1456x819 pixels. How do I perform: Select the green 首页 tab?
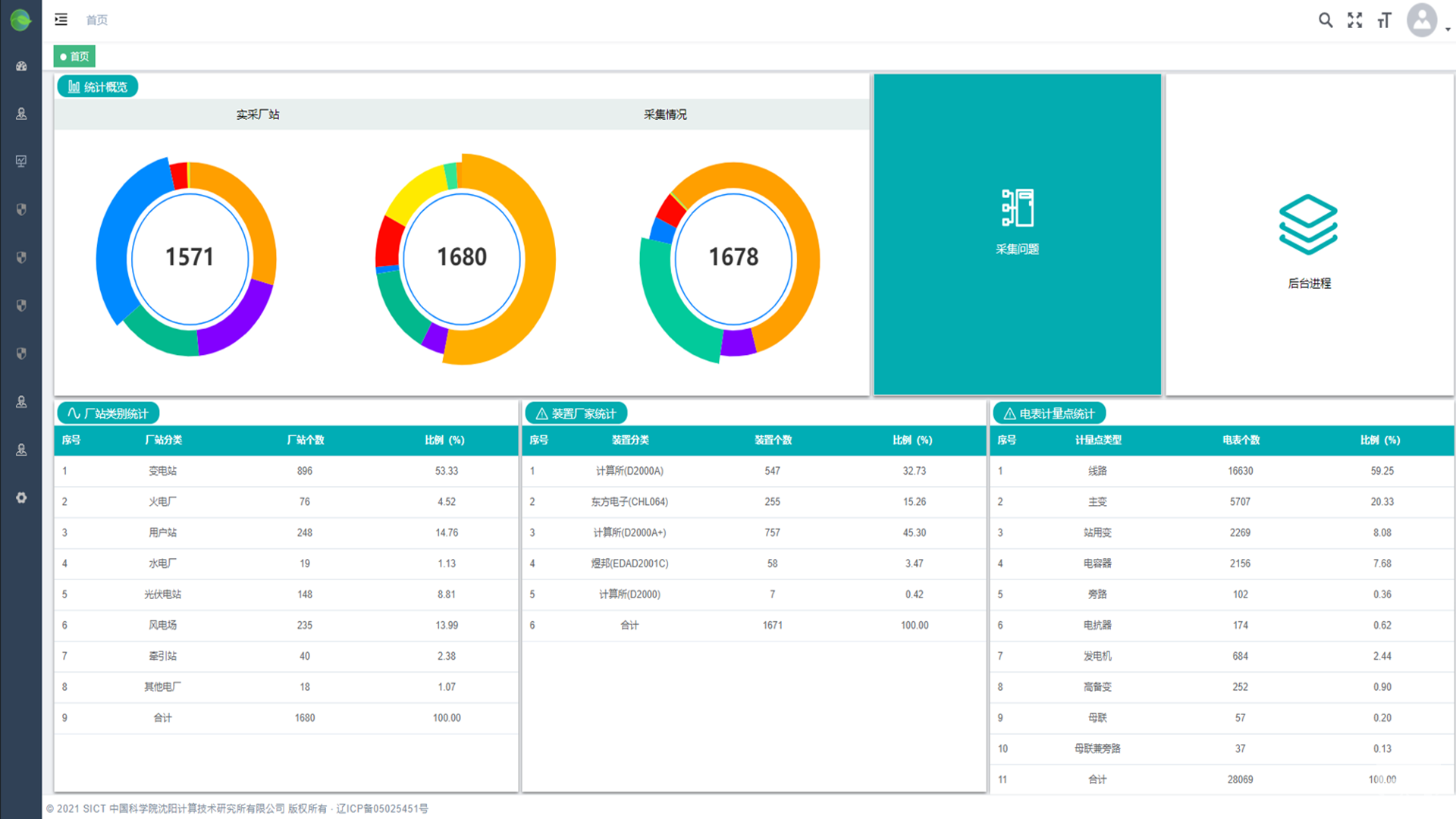[74, 56]
